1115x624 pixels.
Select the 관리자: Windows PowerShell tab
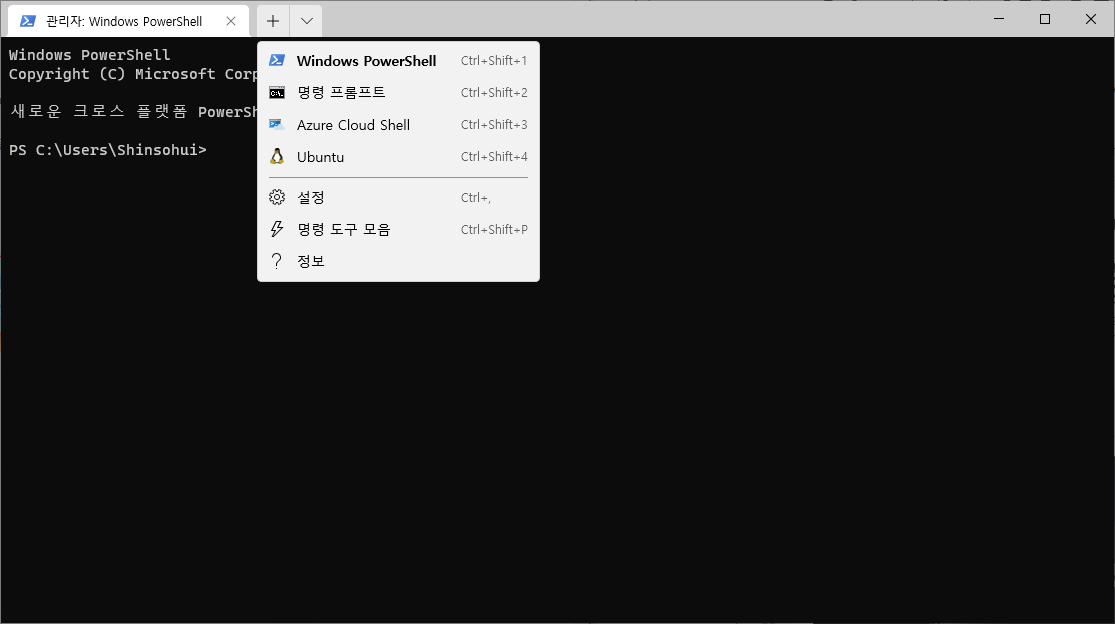click(129, 21)
